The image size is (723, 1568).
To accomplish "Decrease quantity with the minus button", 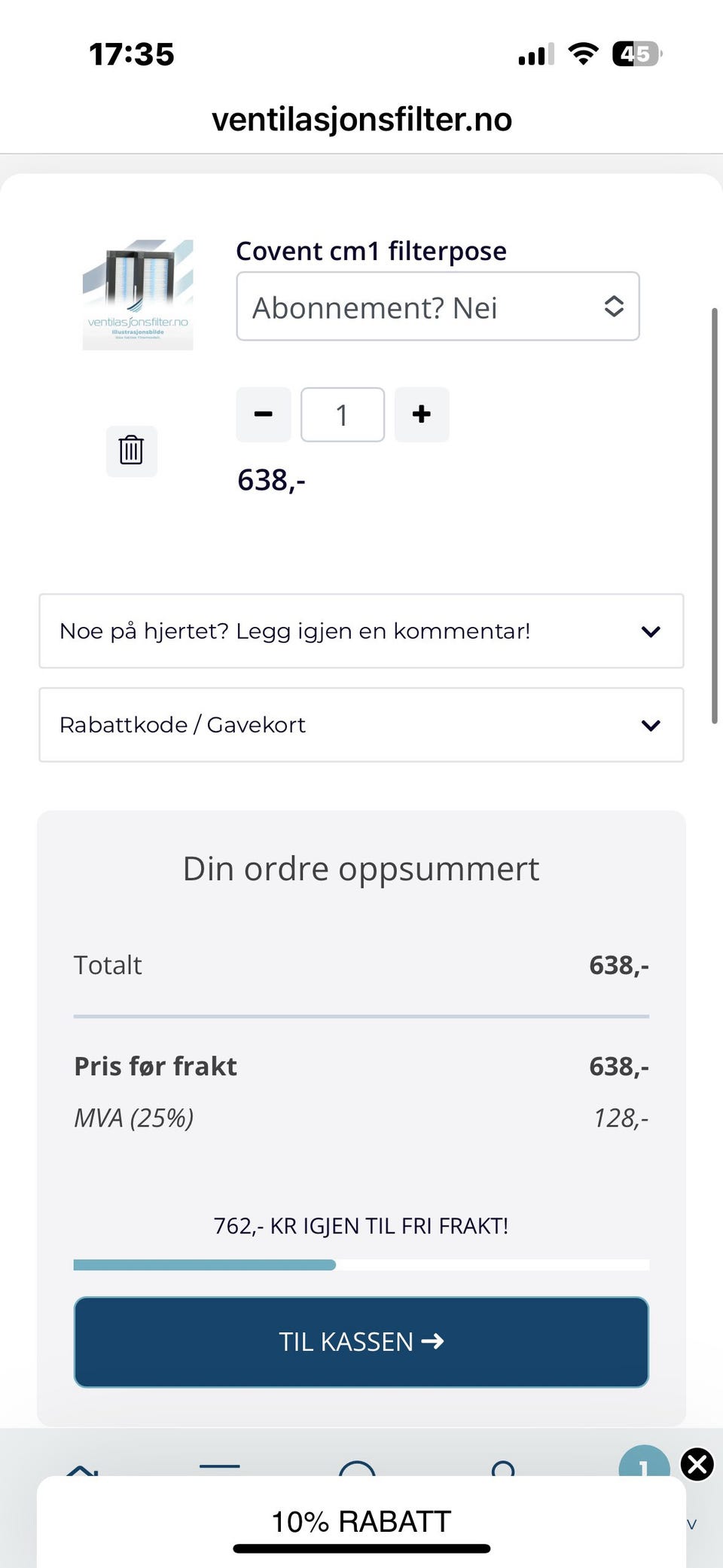I will (264, 414).
